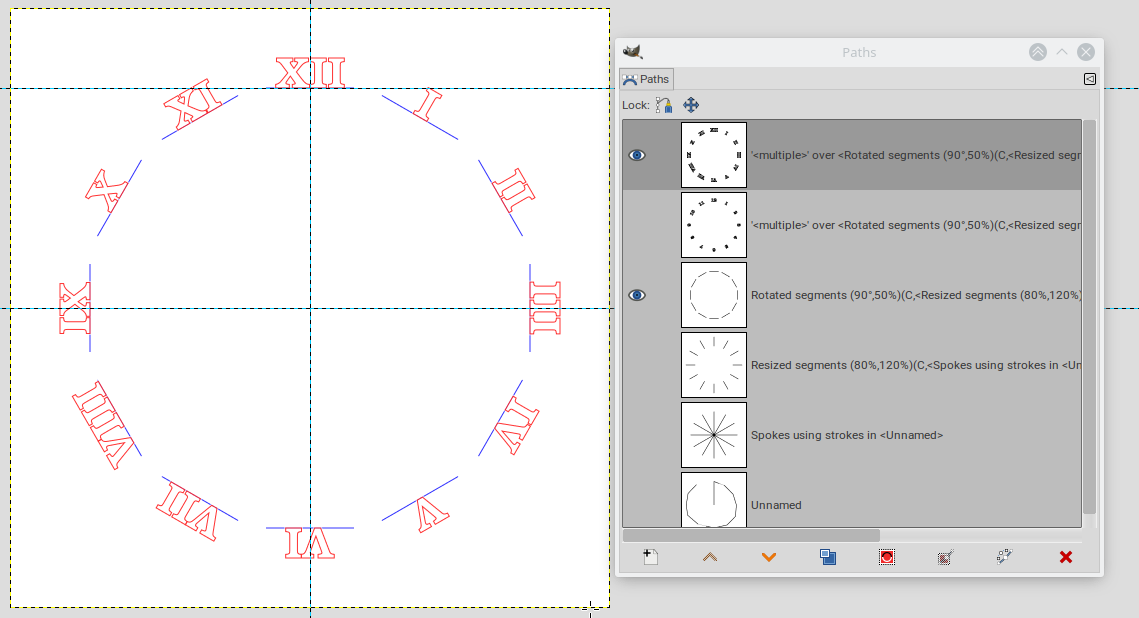Screen dimensions: 1139x618
Task: Click the dashed circle Rotated segments thumbnail
Action: [x=714, y=296]
